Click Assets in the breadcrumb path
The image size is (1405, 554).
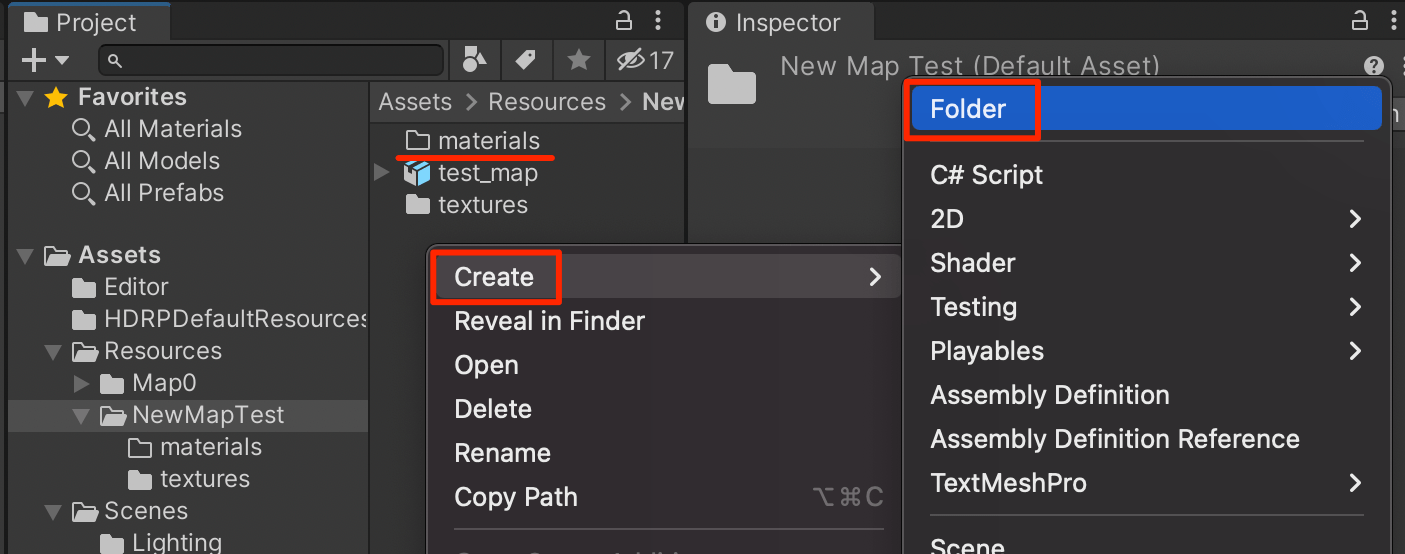pos(415,102)
